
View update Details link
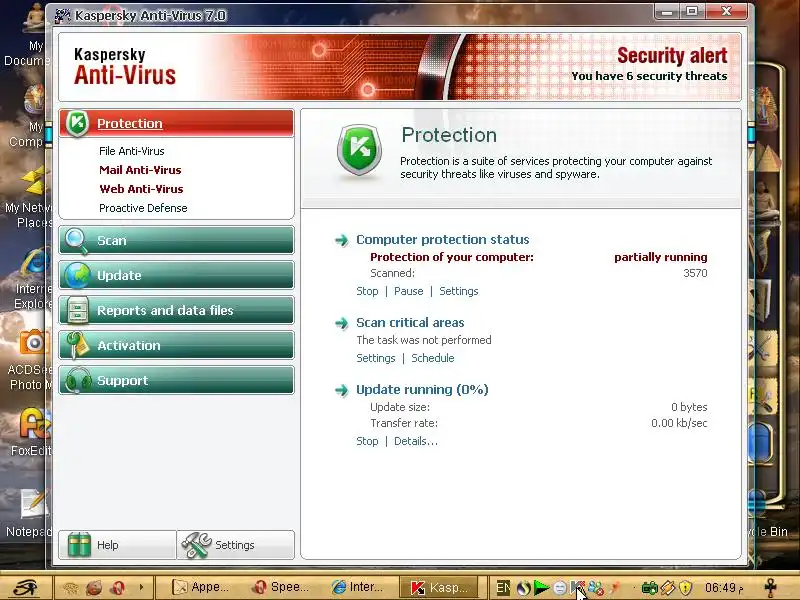pos(416,441)
